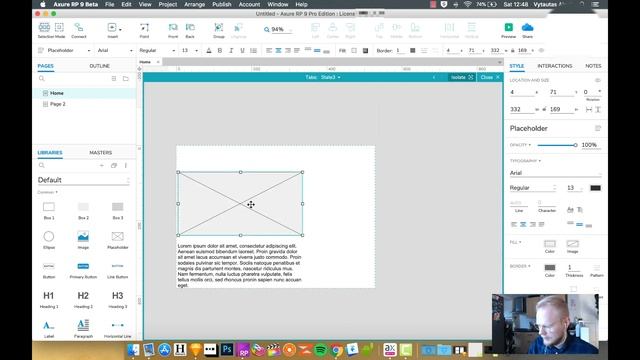The height and width of the screenshot is (360, 640).
Task: Align text right in format bar
Action: pos(288,51)
